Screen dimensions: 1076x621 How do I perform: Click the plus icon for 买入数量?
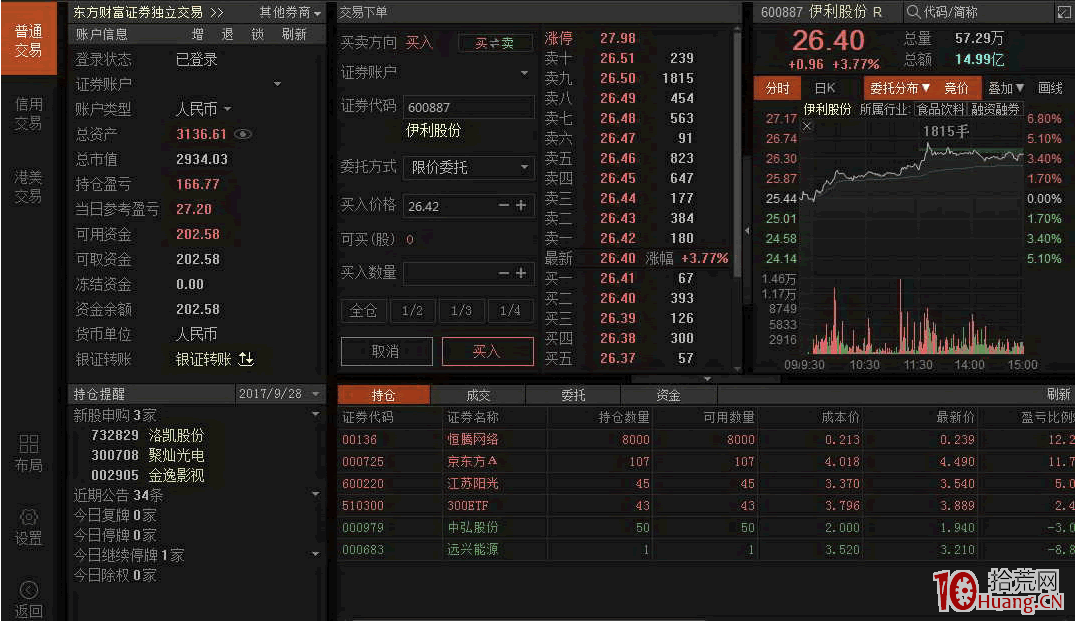point(521,273)
